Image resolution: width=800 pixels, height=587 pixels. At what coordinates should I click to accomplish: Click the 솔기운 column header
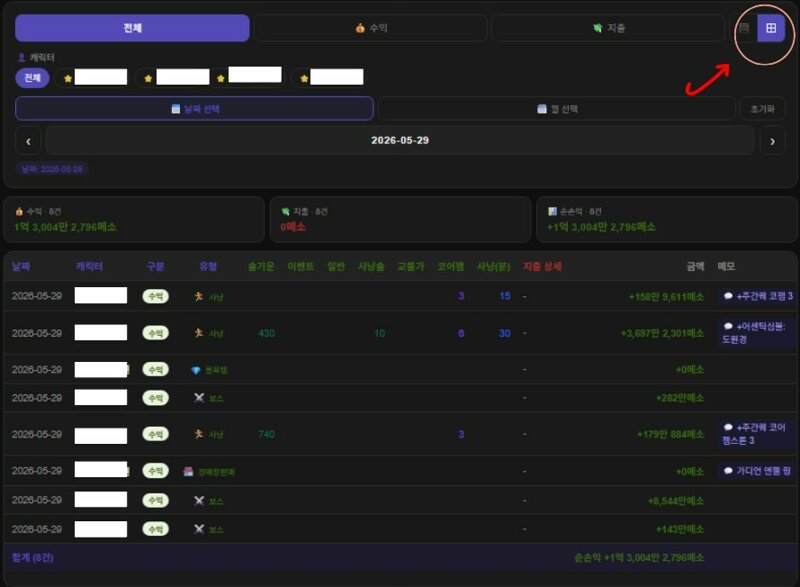pos(261,266)
